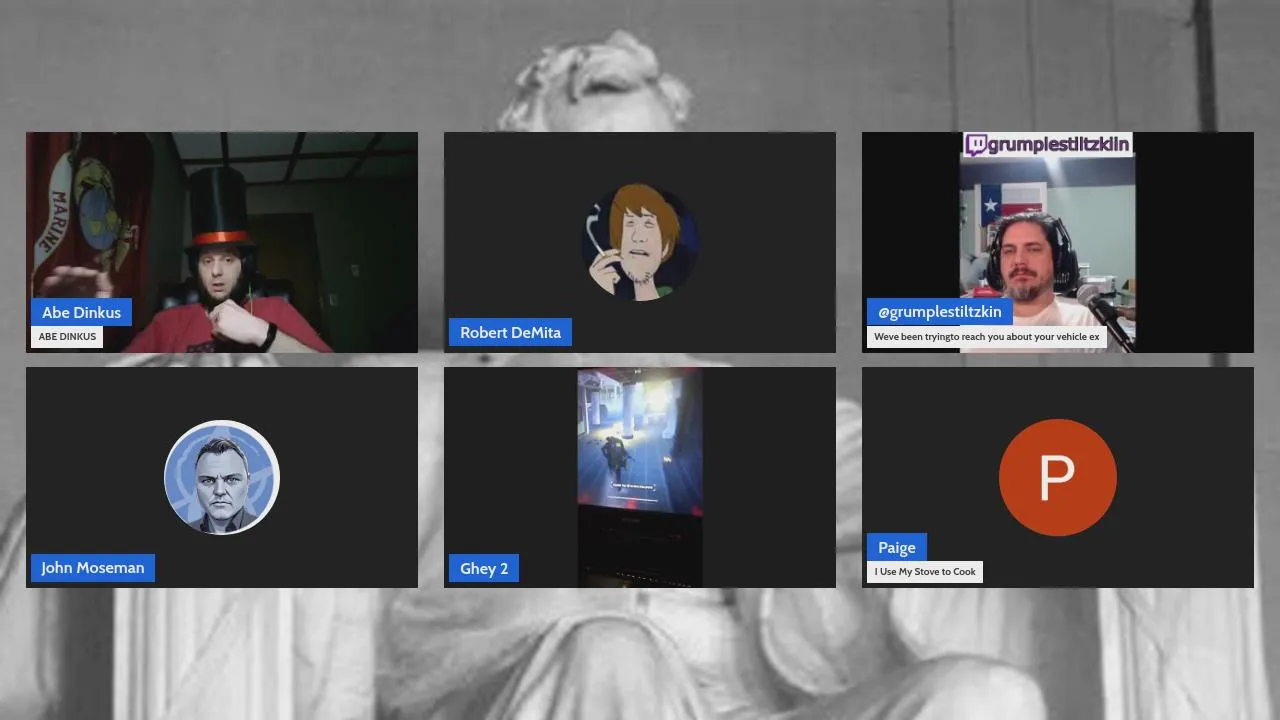Click the 'Ghey 2' name label
Image resolution: width=1280 pixels, height=720 pixels.
[x=484, y=568]
